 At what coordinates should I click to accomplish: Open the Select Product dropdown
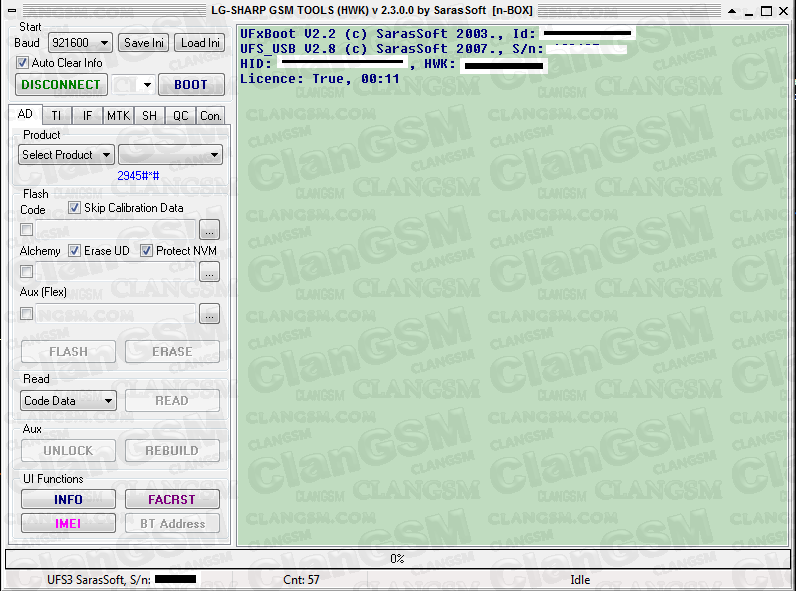(66, 155)
